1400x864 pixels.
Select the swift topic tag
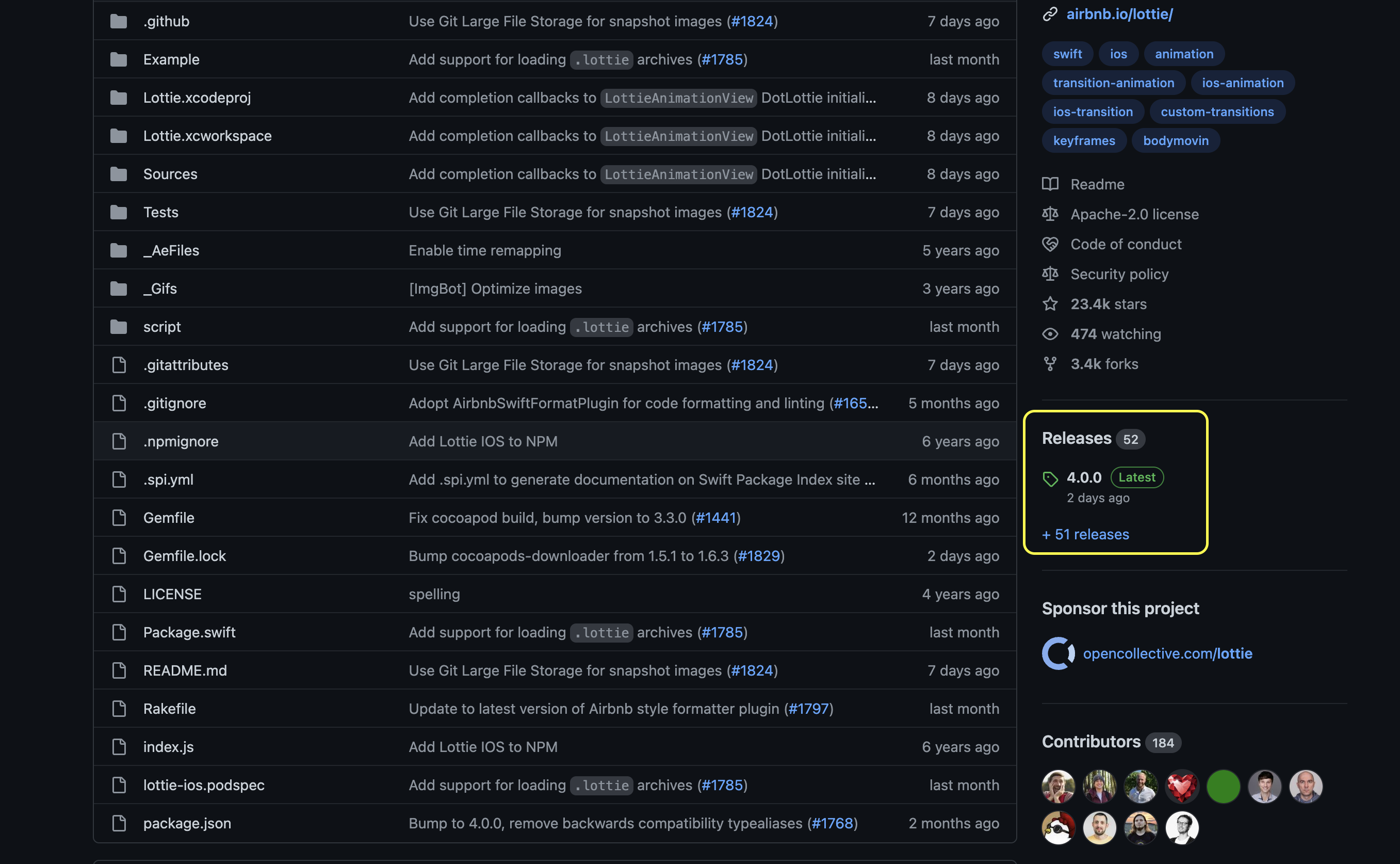(x=1067, y=54)
